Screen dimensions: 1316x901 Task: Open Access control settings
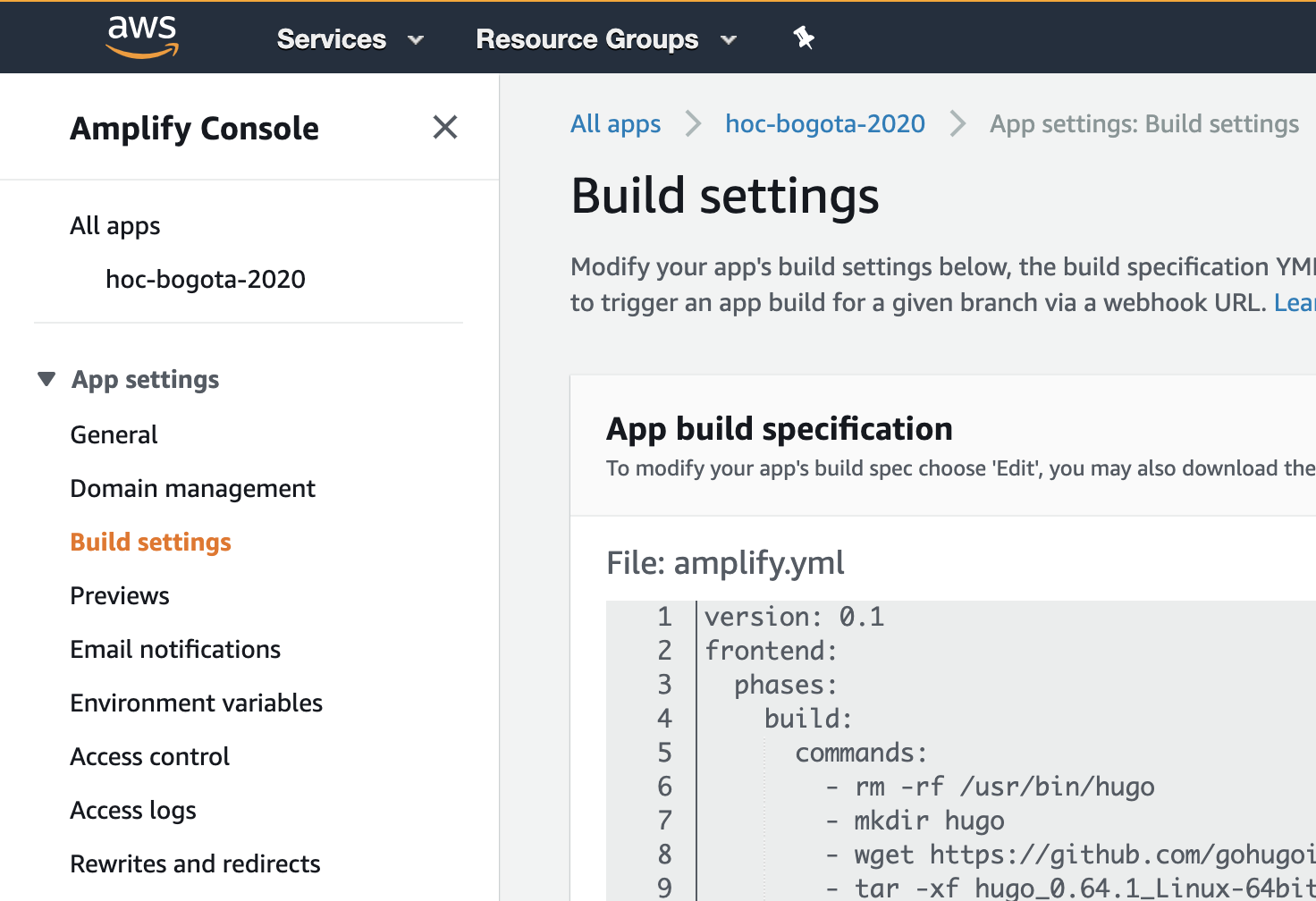tap(149, 756)
